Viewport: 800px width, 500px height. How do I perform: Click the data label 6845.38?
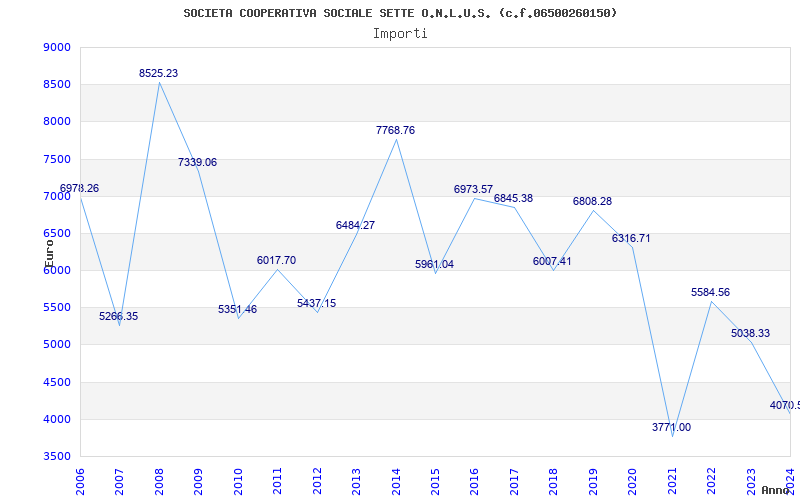[x=513, y=198]
